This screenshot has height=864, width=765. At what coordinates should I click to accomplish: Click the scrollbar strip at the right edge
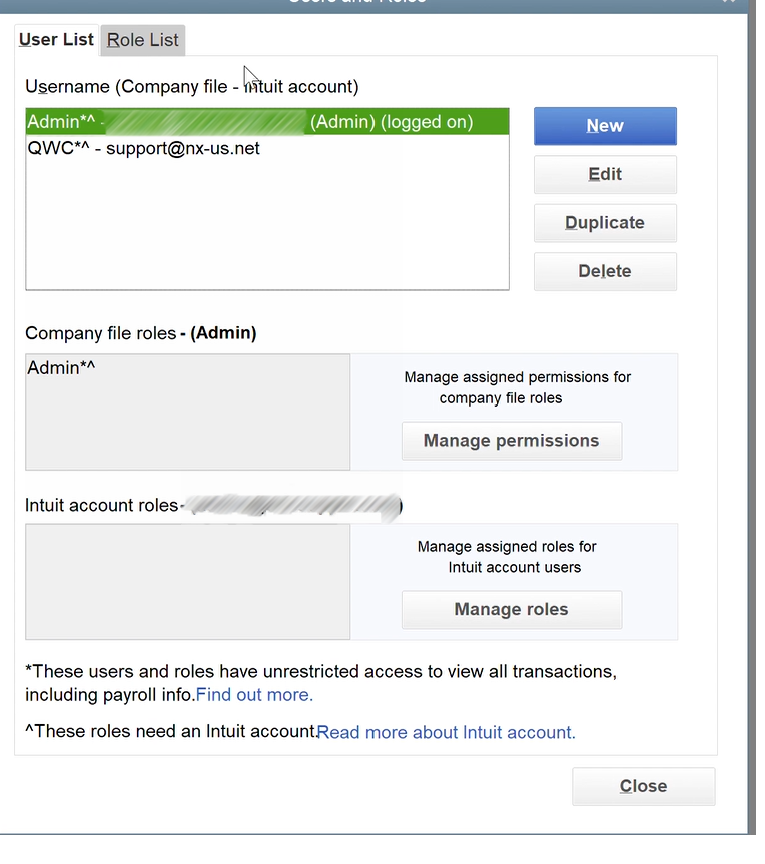[757, 400]
